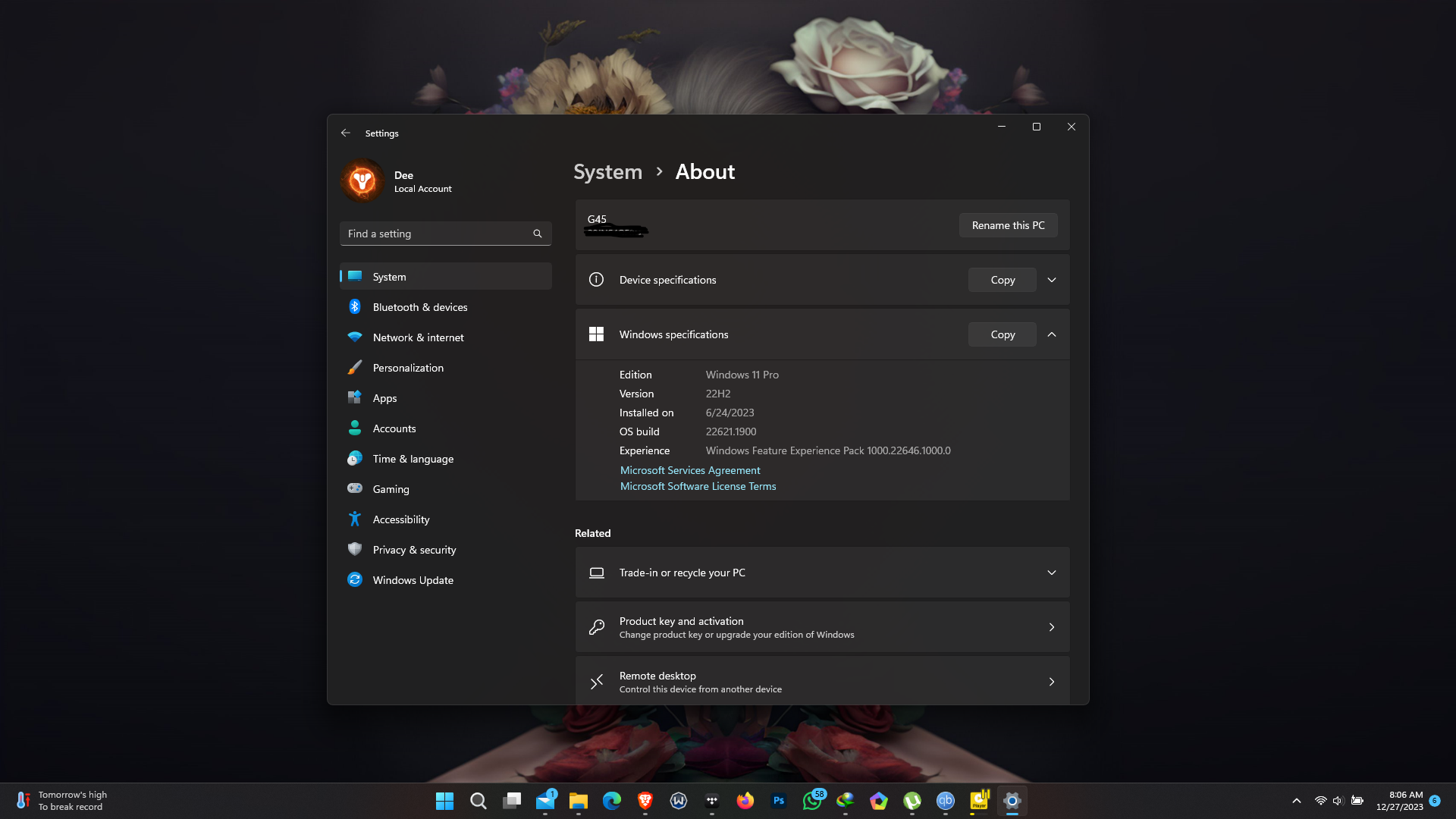Open Wi-Fi network tray icon
Viewport: 1456px width, 819px height.
tap(1320, 801)
